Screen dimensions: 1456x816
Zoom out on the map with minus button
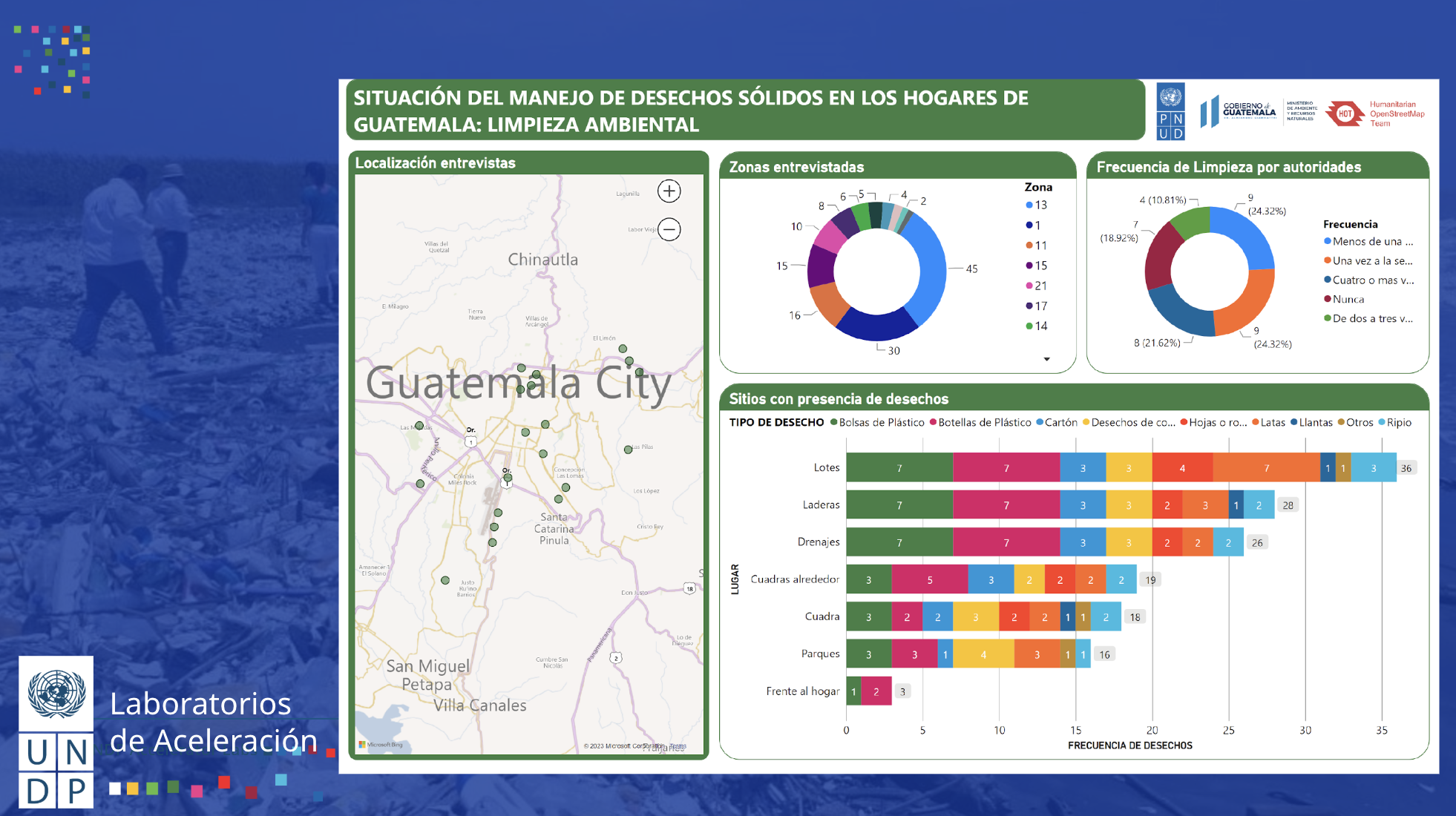(669, 229)
